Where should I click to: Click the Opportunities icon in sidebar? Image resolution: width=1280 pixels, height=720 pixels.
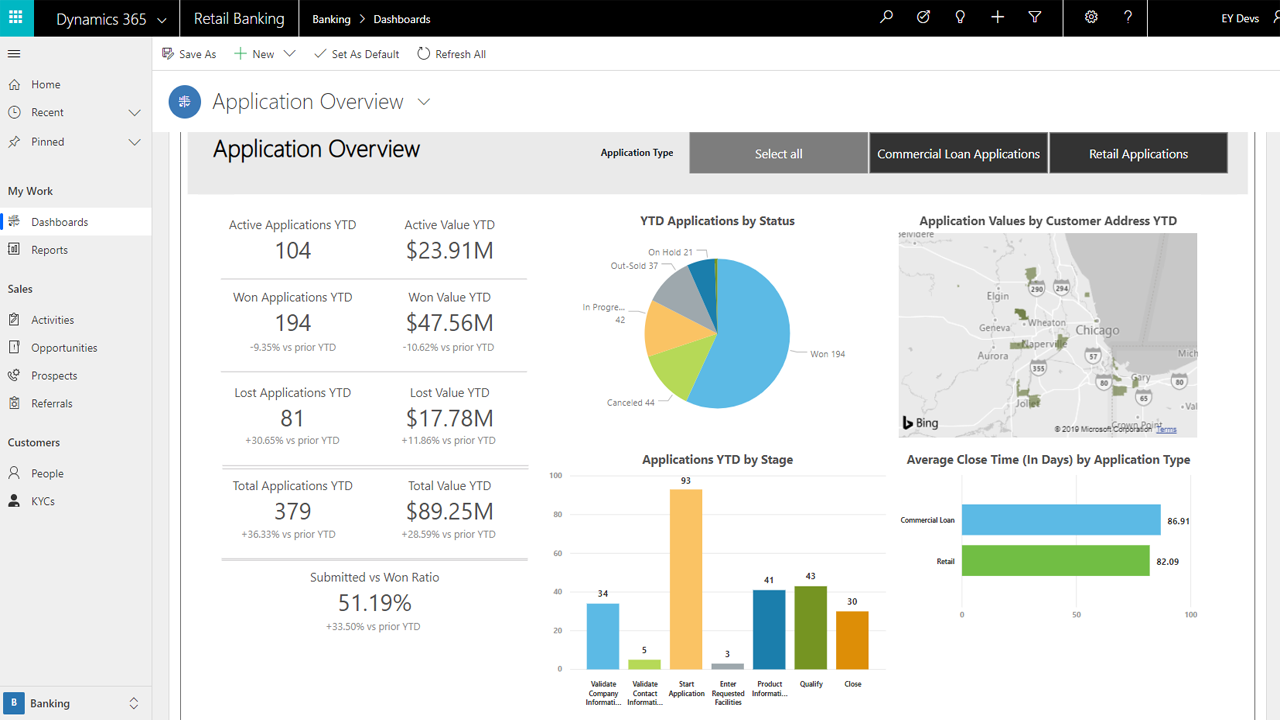click(x=14, y=348)
